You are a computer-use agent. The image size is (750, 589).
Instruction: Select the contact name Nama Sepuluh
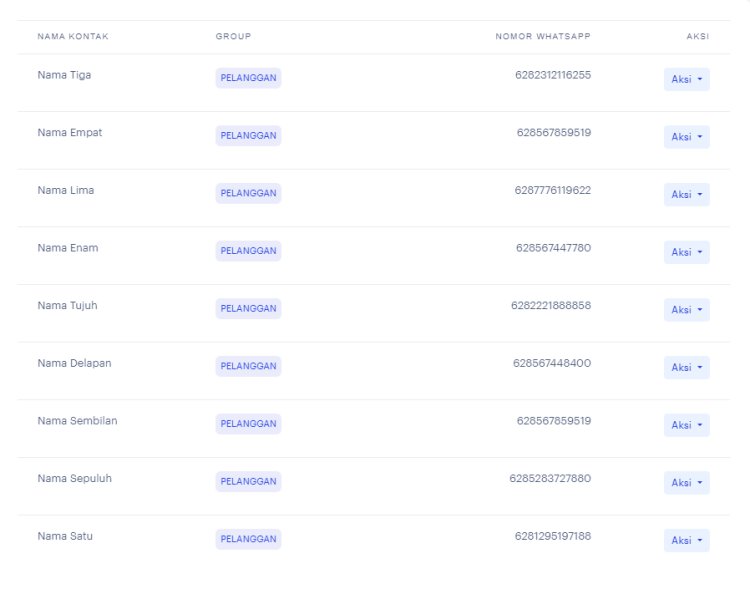[x=74, y=478]
